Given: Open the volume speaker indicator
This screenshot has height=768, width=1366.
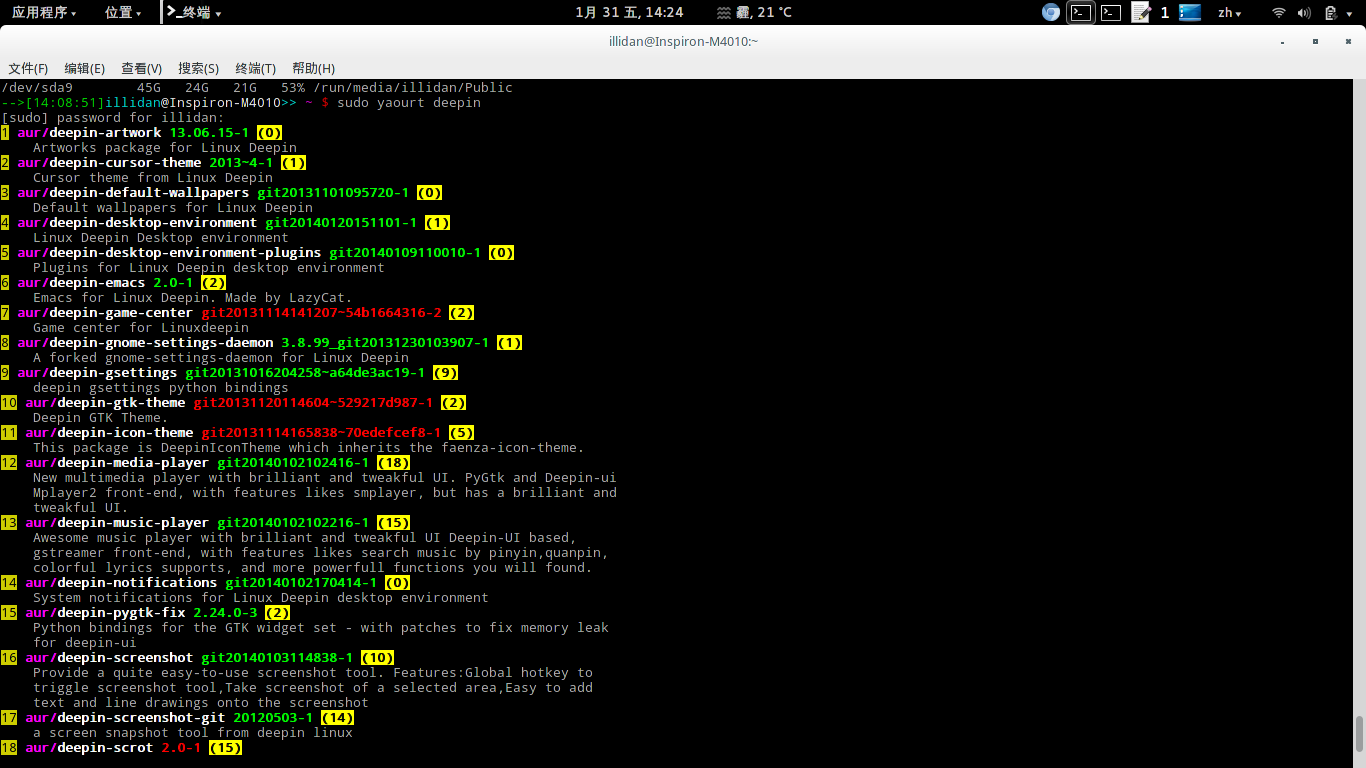Looking at the screenshot, I should click(1305, 12).
